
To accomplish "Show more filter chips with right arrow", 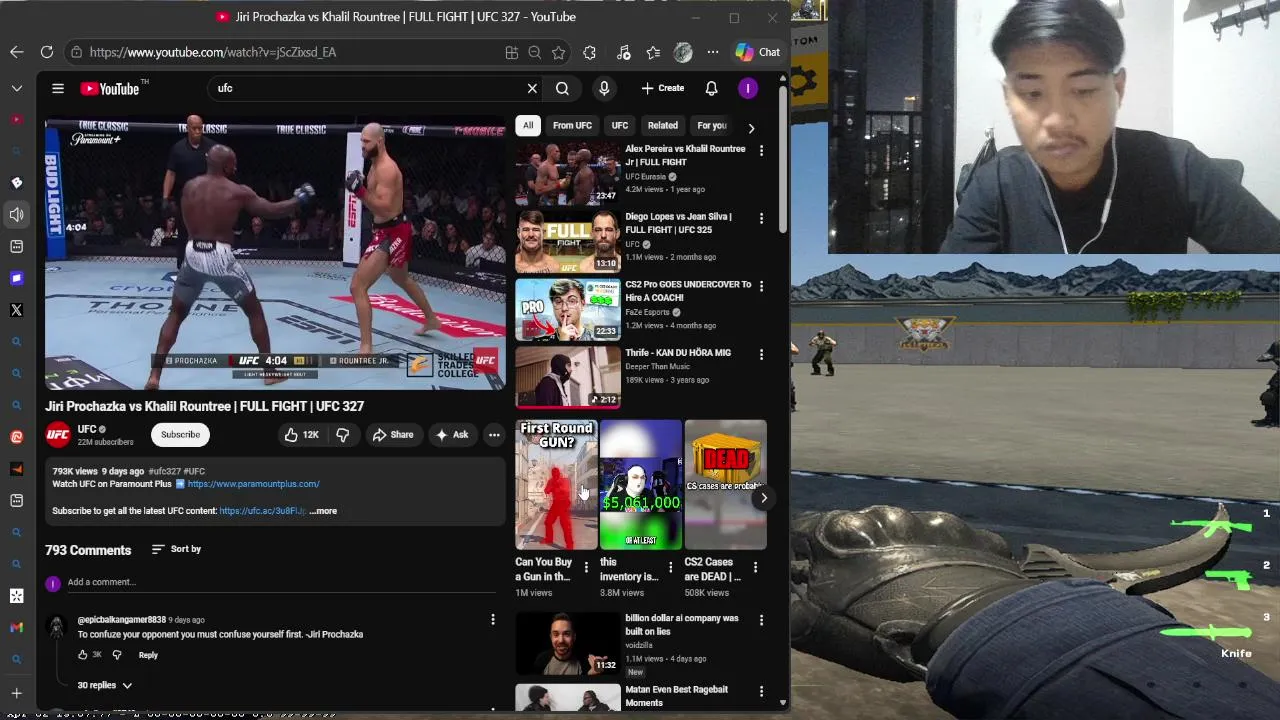I will pyautogui.click(x=751, y=128).
